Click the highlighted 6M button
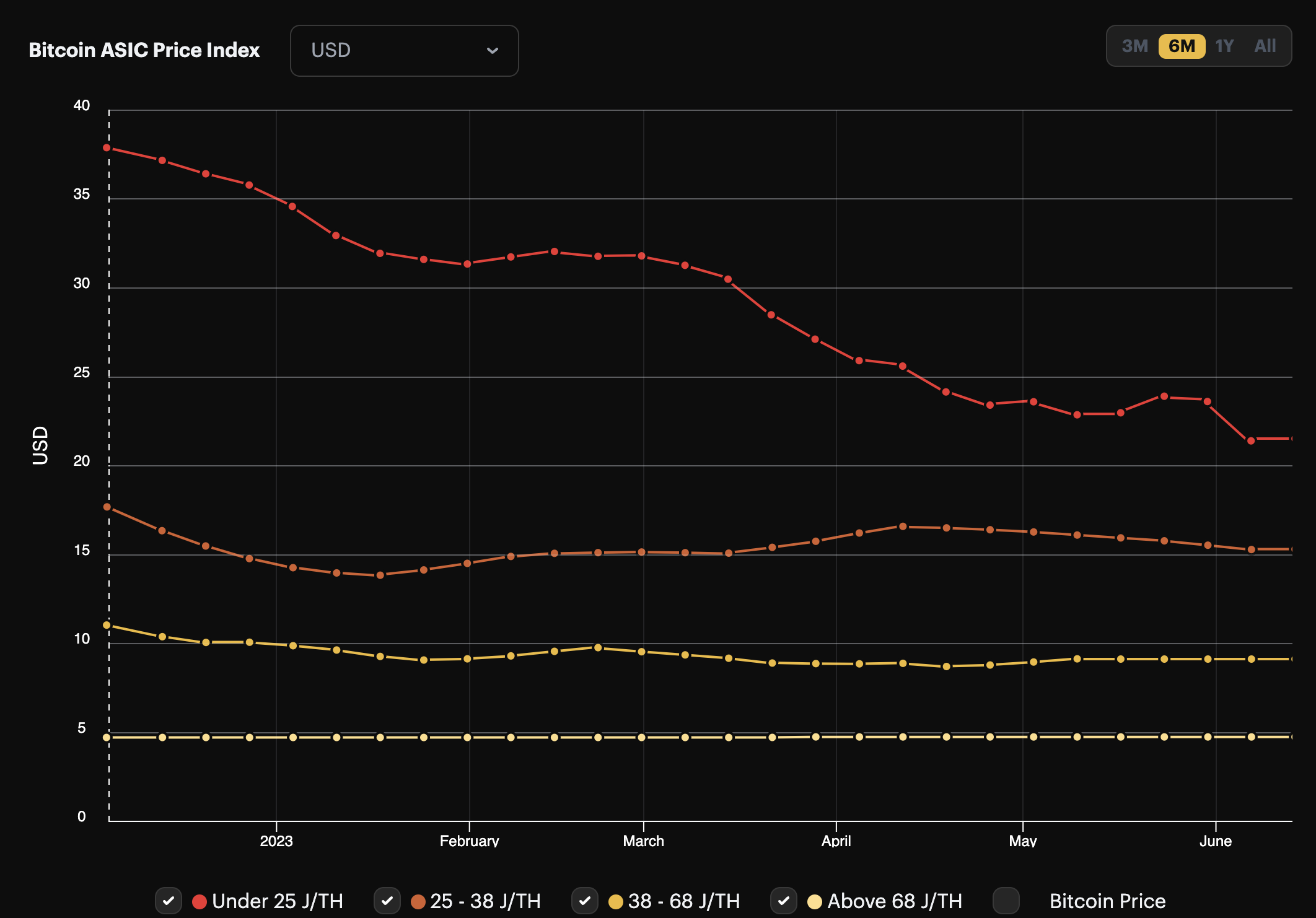 click(1181, 45)
